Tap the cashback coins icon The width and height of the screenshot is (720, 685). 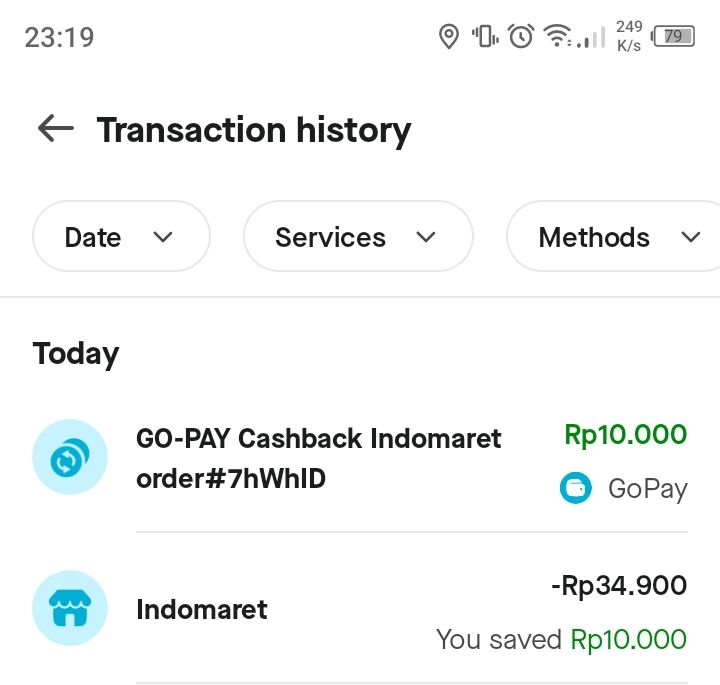point(70,457)
